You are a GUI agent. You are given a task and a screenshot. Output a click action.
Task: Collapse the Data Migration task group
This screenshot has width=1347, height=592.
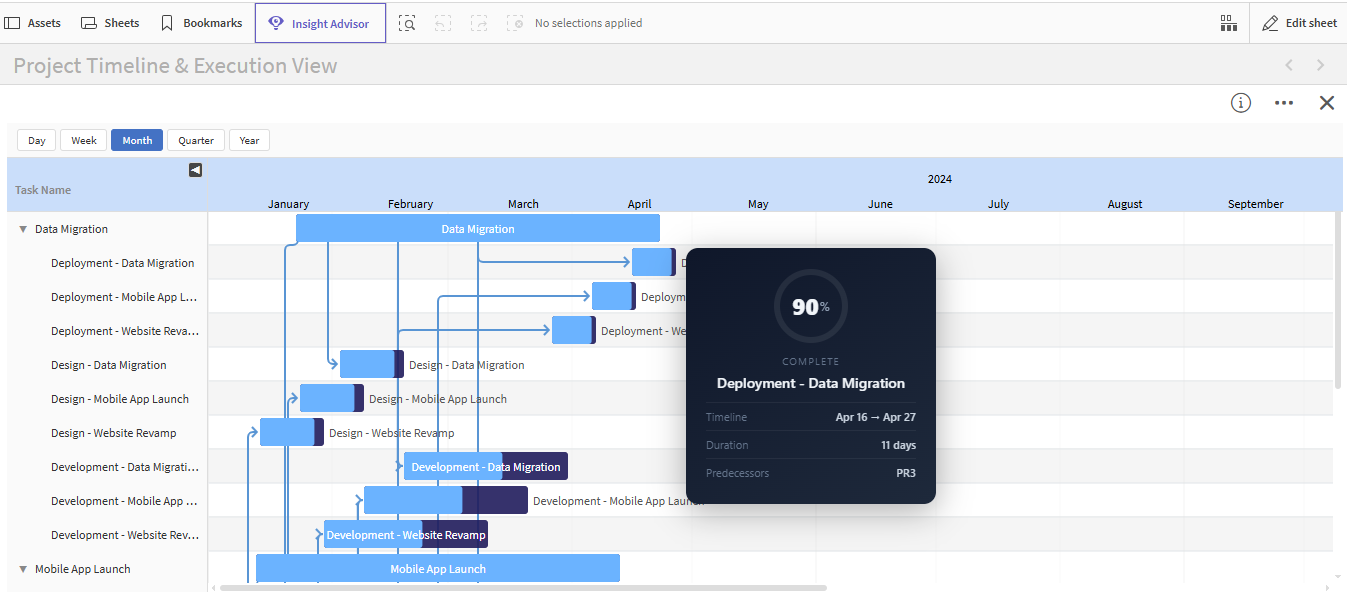point(23,229)
